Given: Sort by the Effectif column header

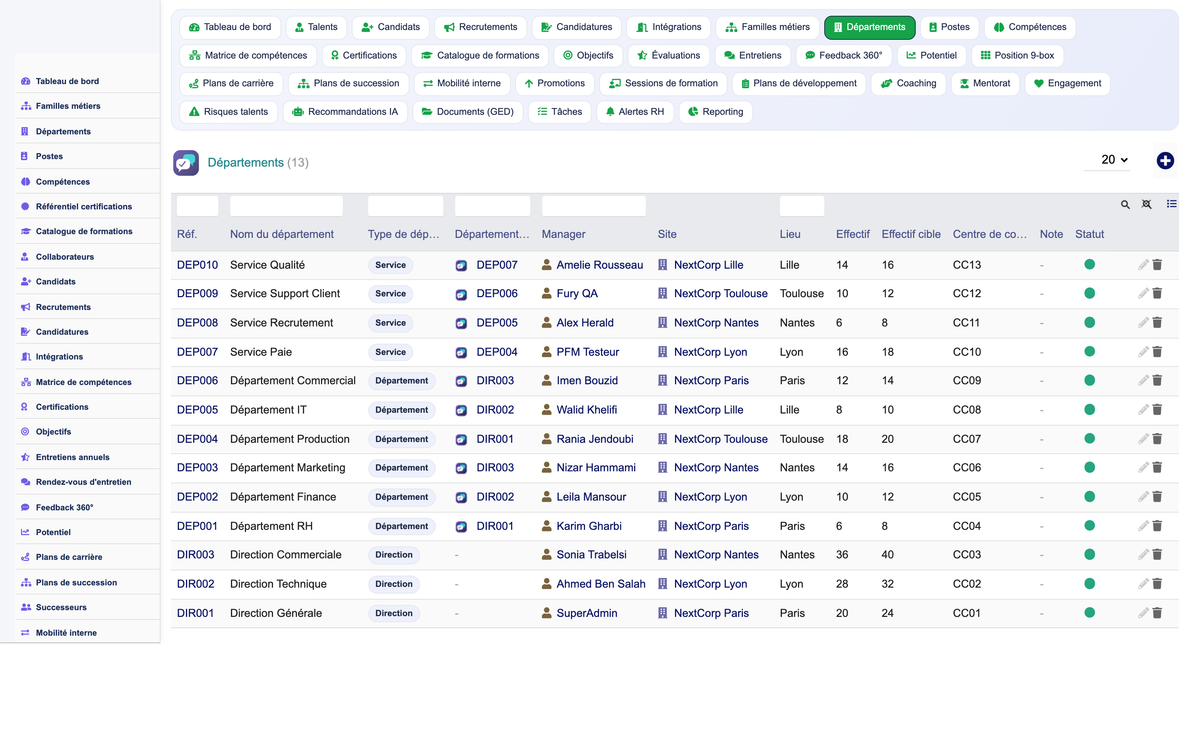Looking at the screenshot, I should [853, 235].
